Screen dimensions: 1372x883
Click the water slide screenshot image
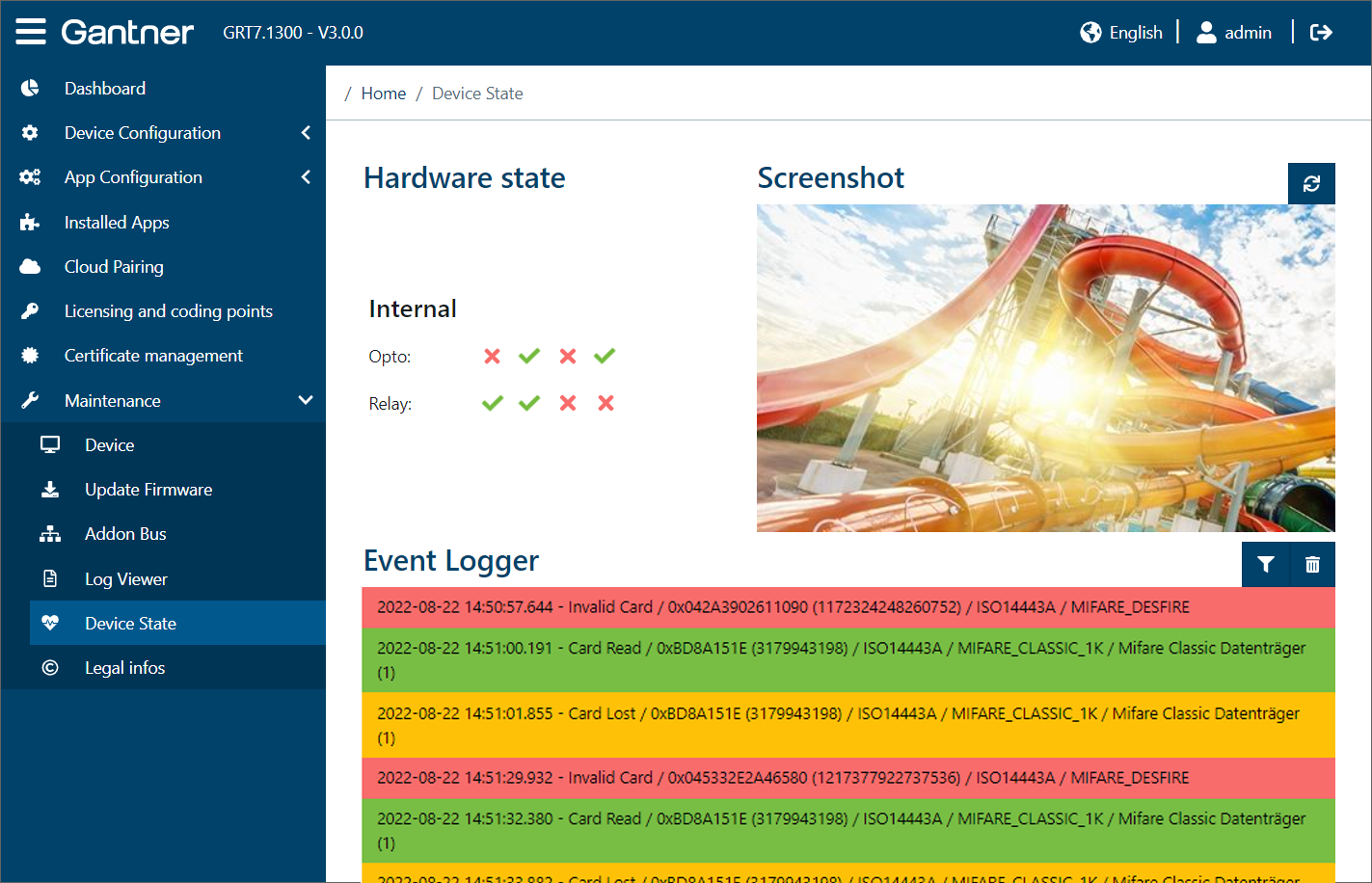click(x=1046, y=368)
